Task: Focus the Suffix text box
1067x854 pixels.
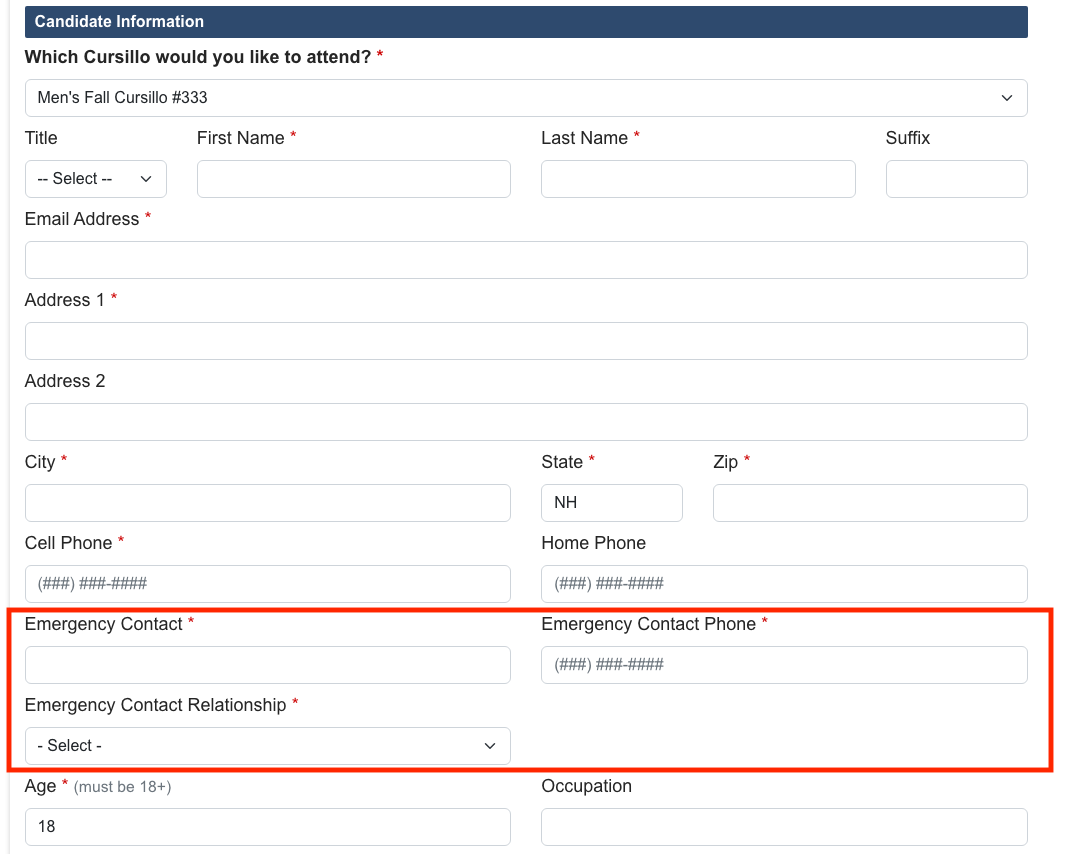Action: click(x=957, y=179)
